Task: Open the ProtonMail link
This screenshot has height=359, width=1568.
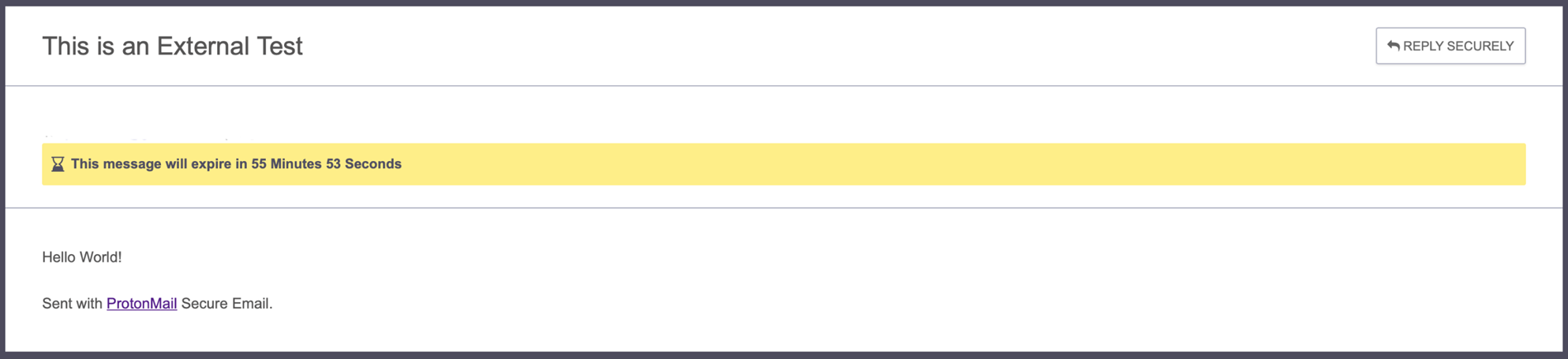Action: pyautogui.click(x=141, y=304)
